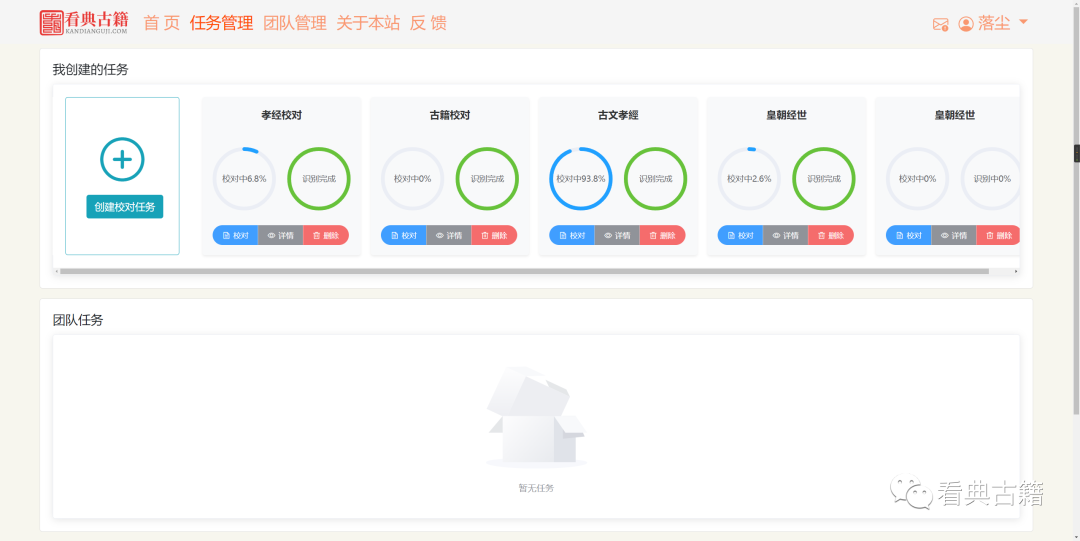
Task: Expand the 落尘 account dropdown arrow
Action: (1023, 22)
